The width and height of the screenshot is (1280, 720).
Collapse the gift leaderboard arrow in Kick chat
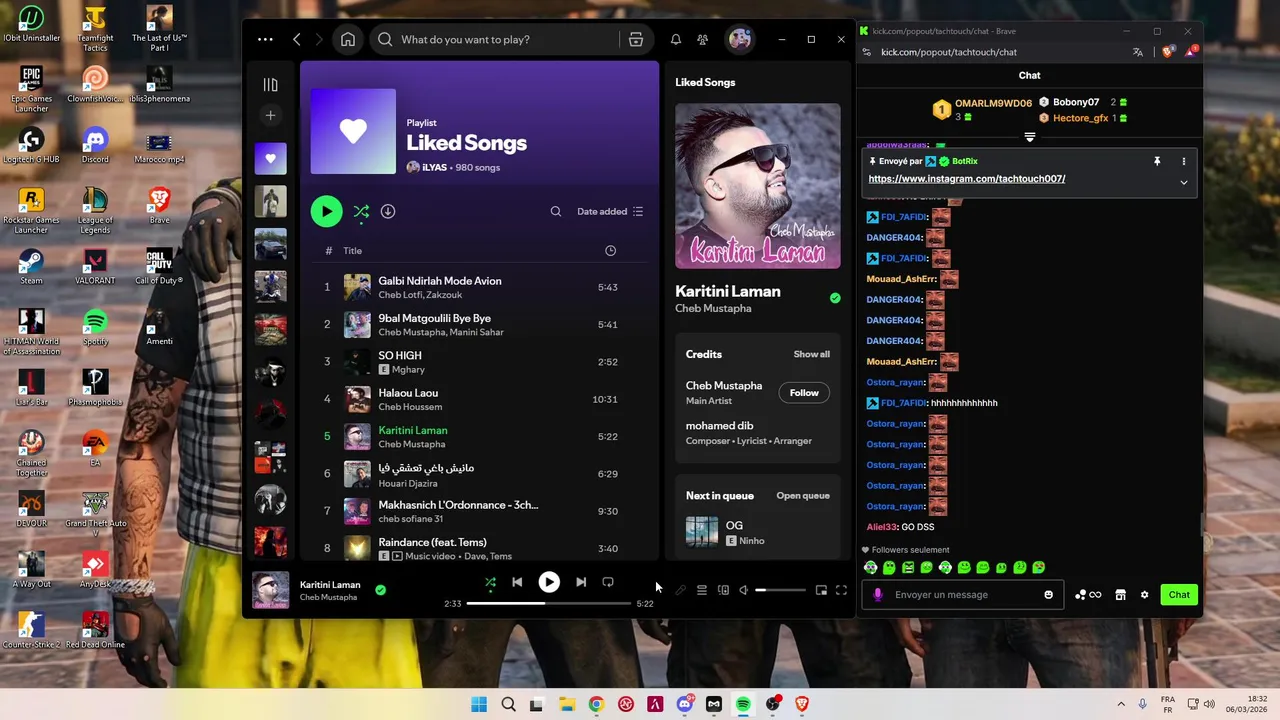point(1030,137)
